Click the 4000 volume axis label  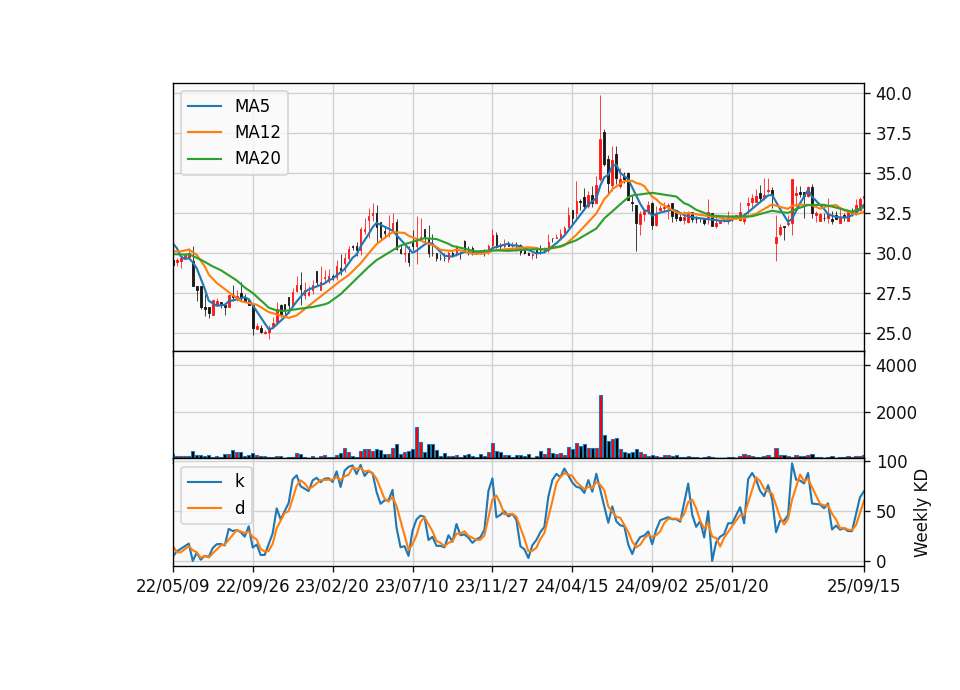click(x=896, y=366)
